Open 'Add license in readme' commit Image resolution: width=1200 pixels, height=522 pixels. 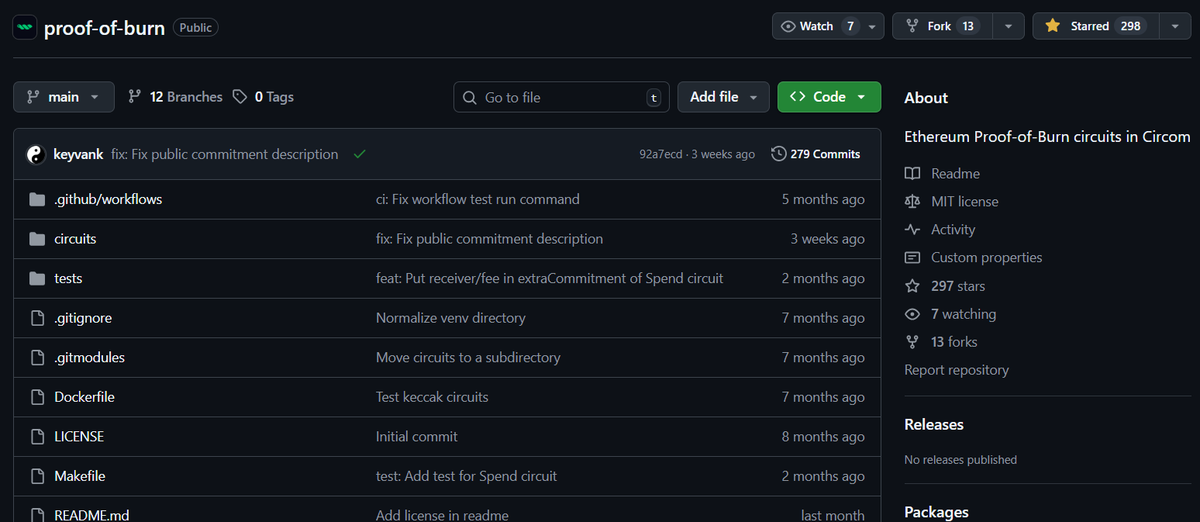pyautogui.click(x=442, y=515)
